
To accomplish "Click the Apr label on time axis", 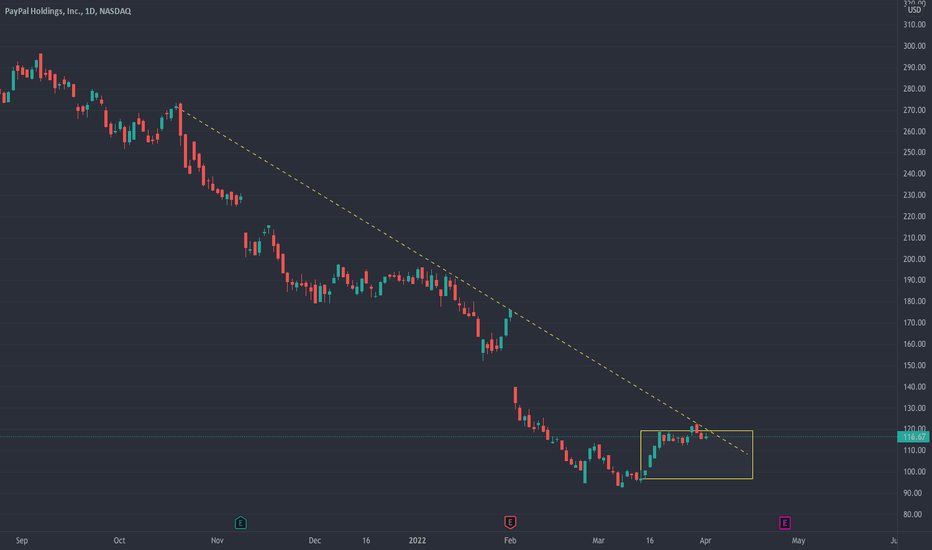I will tap(705, 540).
